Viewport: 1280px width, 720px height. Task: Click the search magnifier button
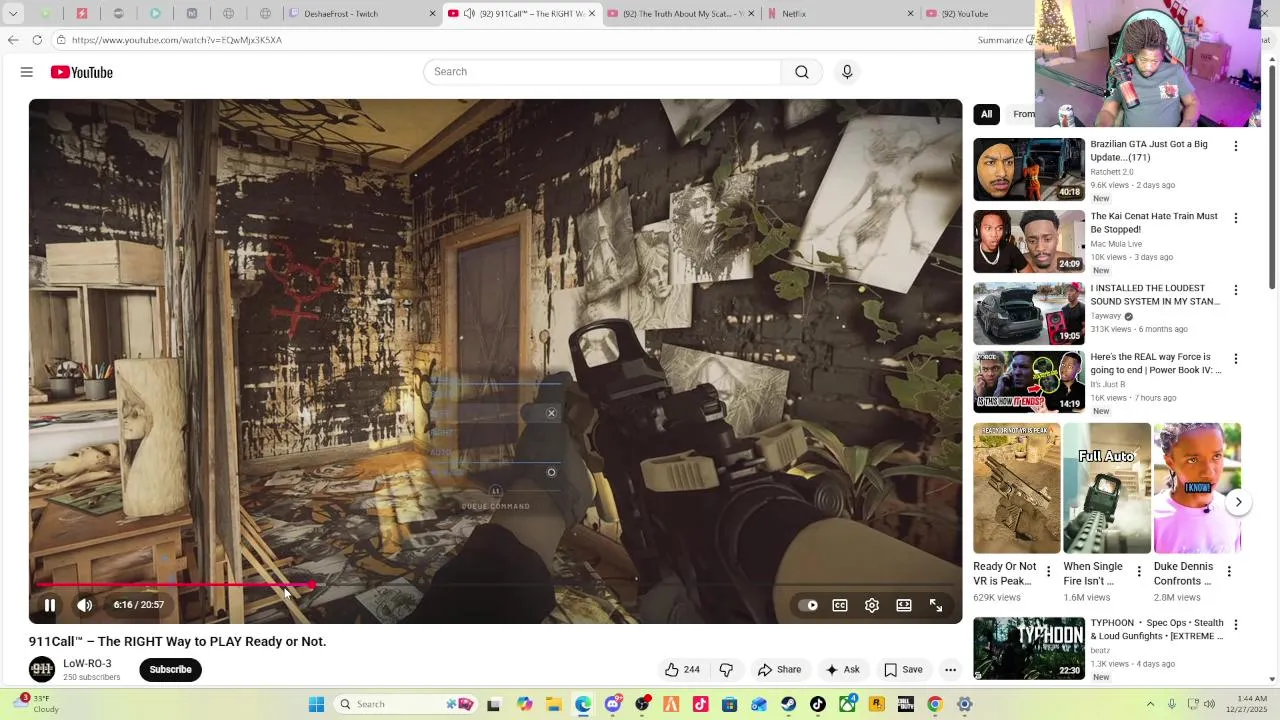[802, 72]
